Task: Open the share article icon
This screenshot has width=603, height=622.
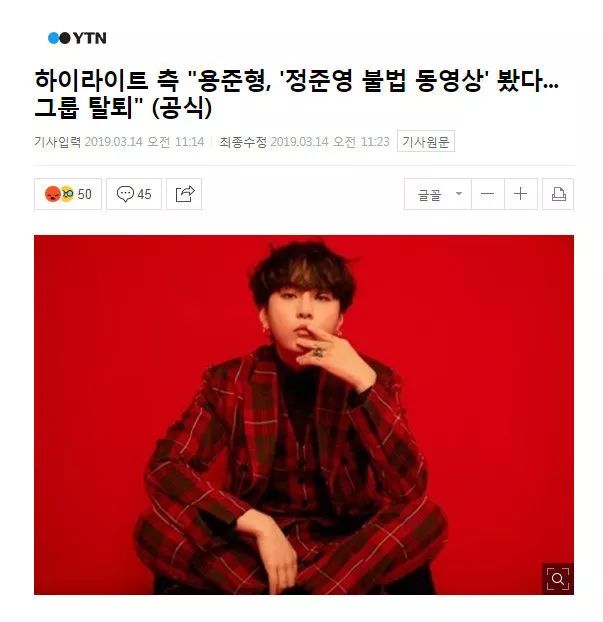Action: 184,194
